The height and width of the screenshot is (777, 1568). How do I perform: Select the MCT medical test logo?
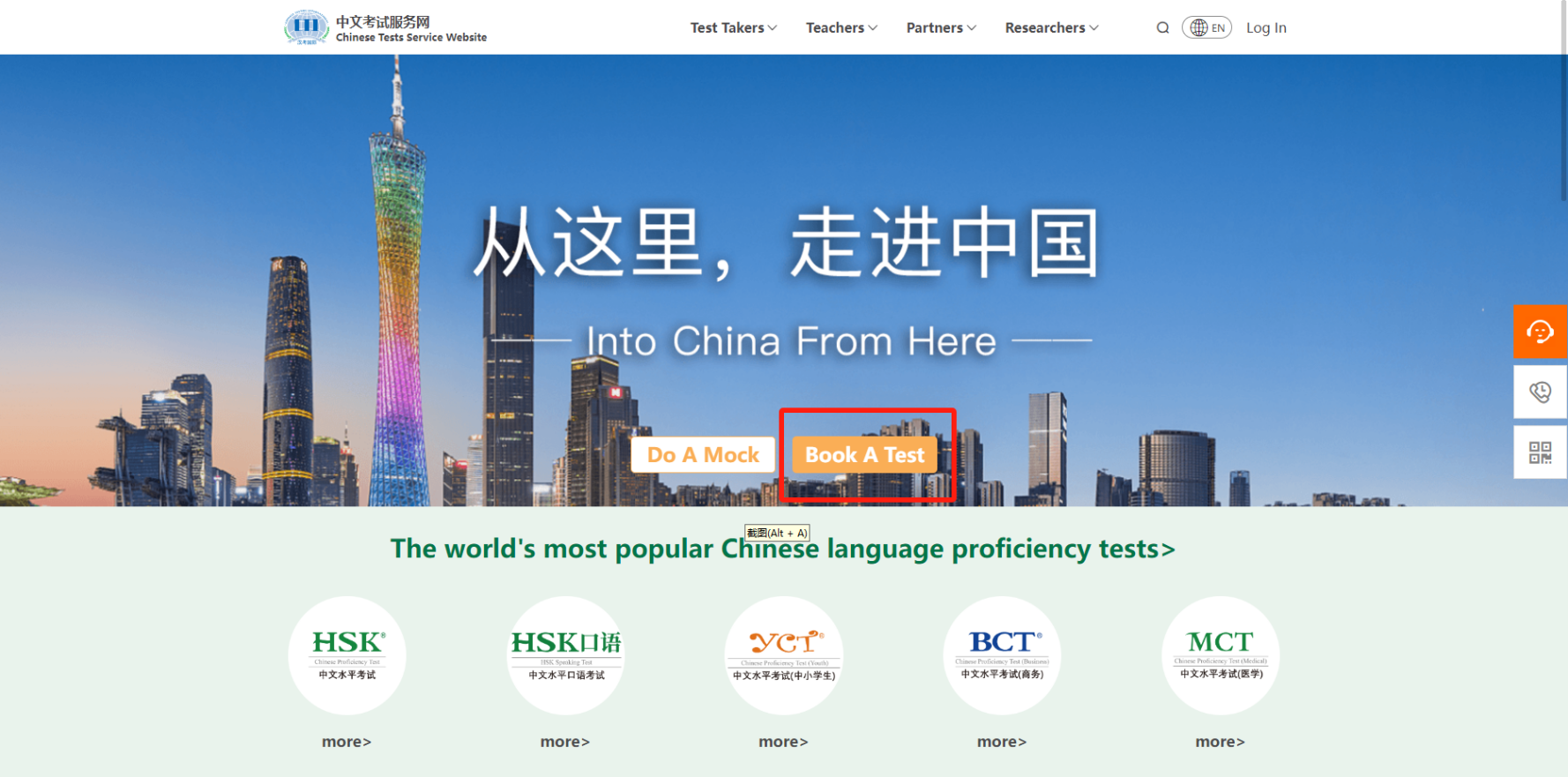click(x=1220, y=654)
